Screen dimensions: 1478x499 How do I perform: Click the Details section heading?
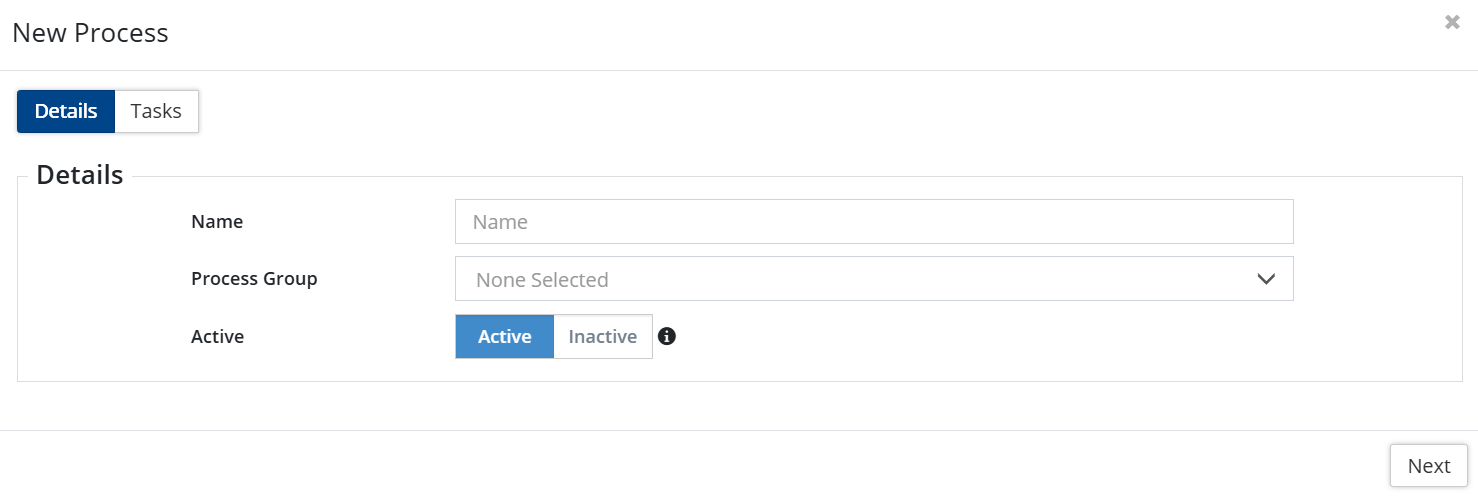coord(80,175)
